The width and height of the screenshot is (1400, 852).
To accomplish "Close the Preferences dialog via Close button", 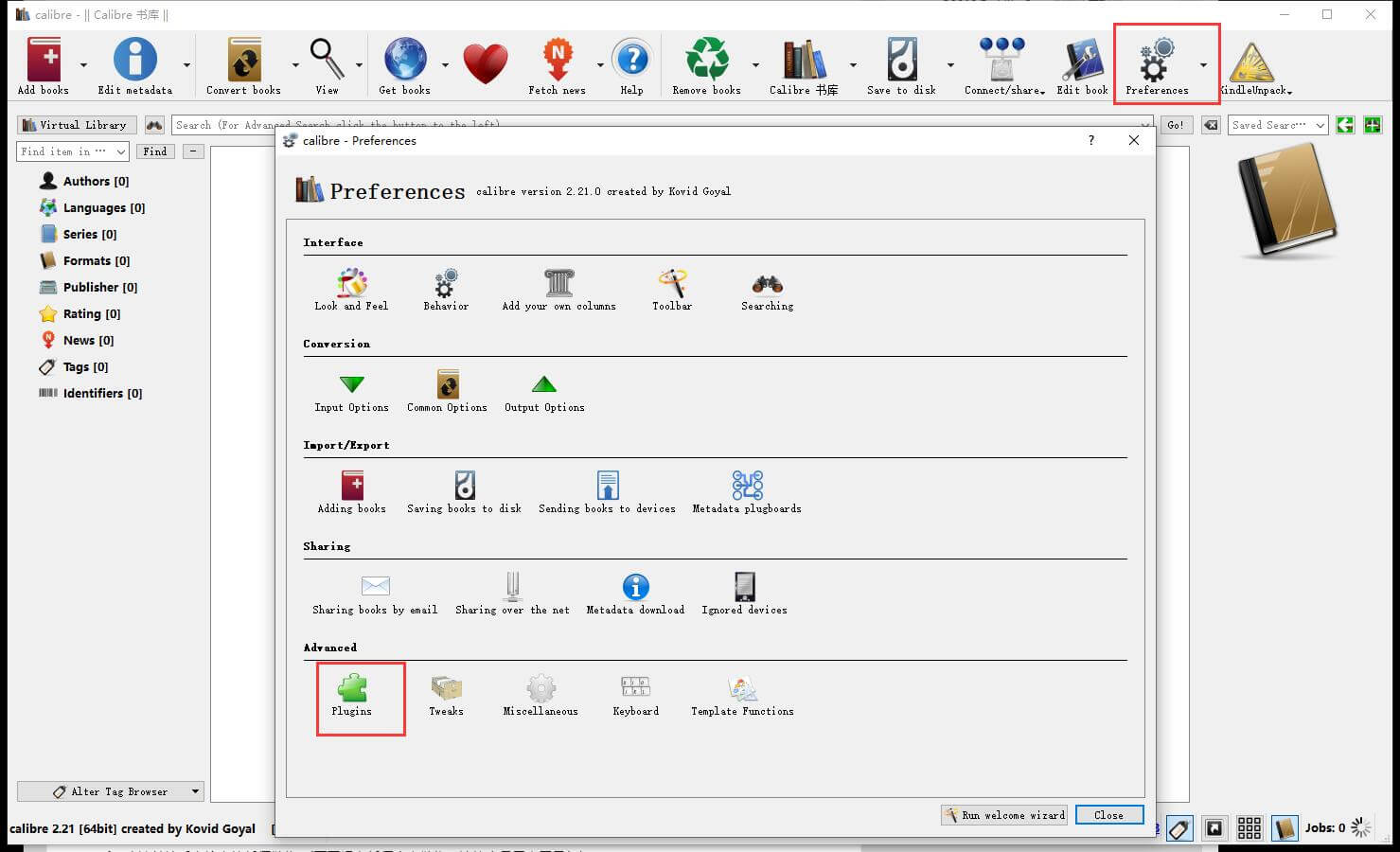I will pyautogui.click(x=1109, y=815).
